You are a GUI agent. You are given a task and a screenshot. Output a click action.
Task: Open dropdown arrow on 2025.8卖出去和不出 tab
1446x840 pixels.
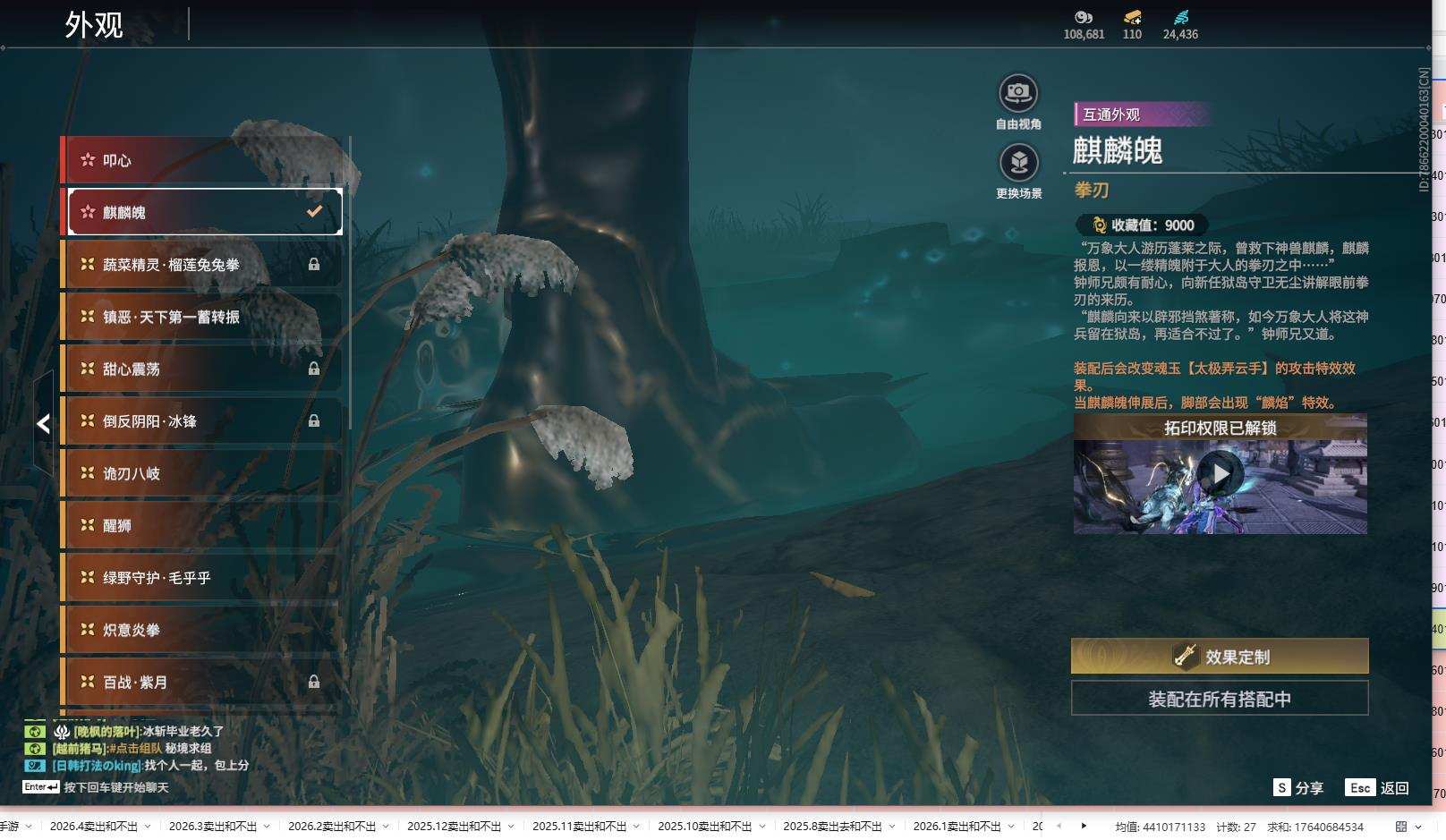point(892,827)
